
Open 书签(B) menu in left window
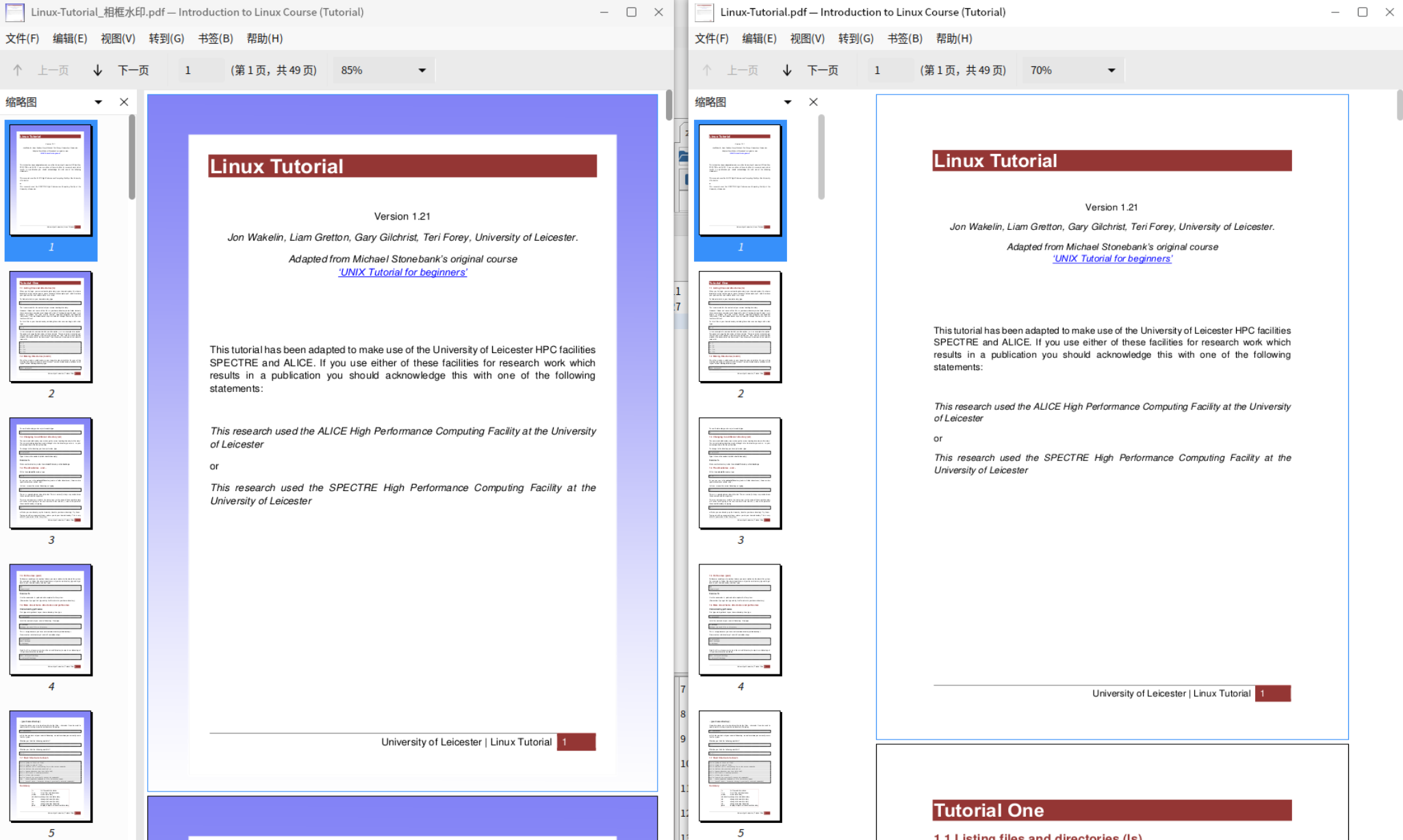[x=216, y=38]
